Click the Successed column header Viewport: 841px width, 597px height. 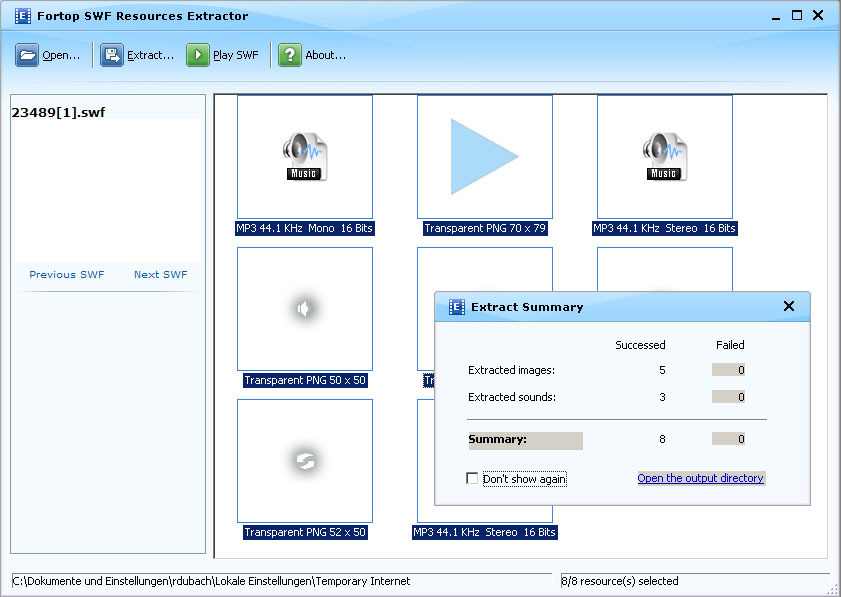click(640, 345)
